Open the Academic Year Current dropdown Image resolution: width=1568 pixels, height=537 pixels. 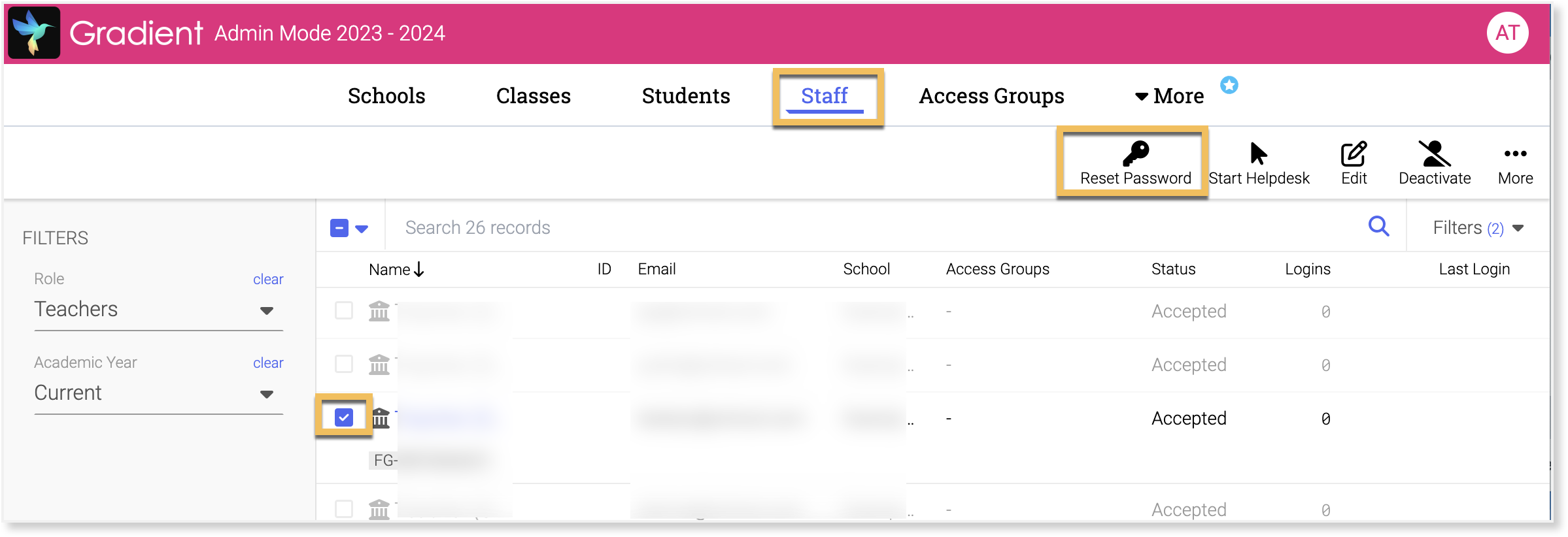coord(266,394)
